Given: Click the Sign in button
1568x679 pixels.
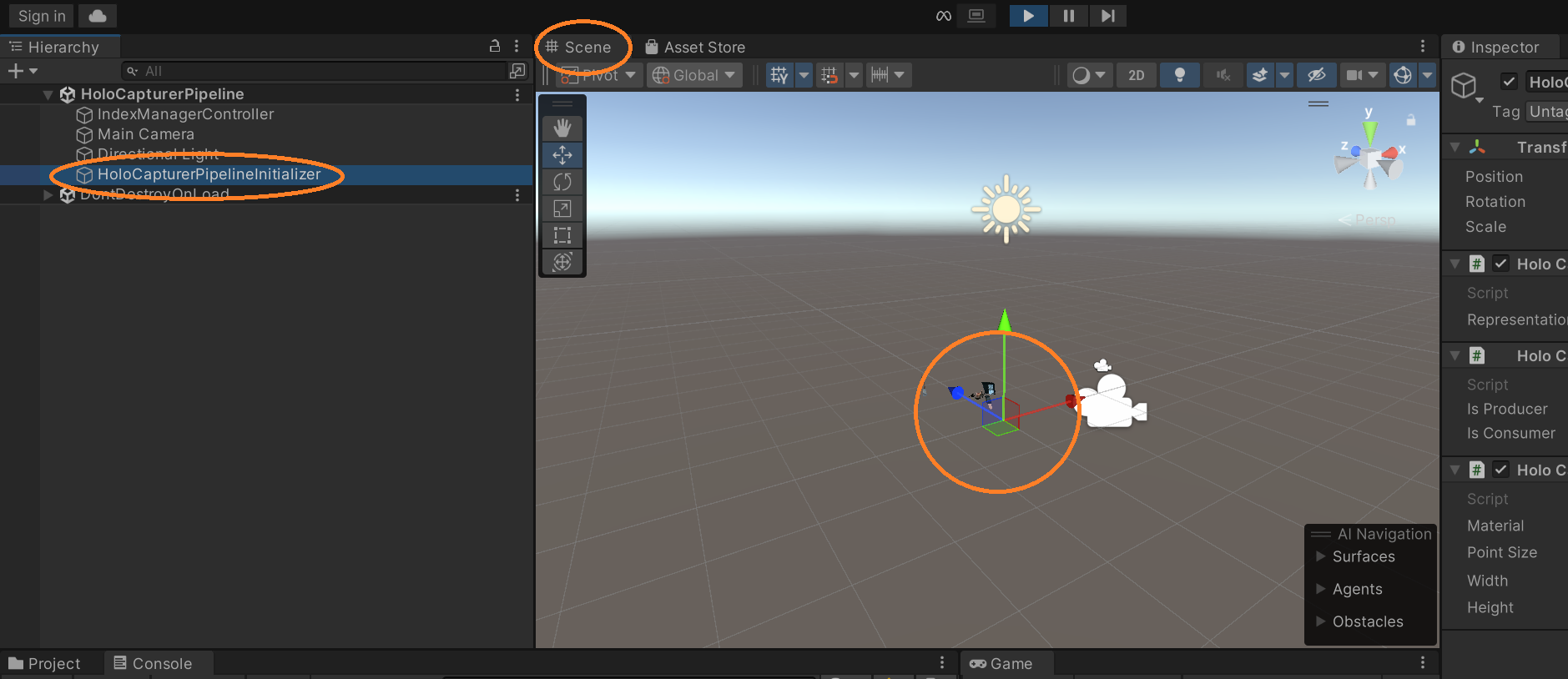Looking at the screenshot, I should pyautogui.click(x=42, y=16).
